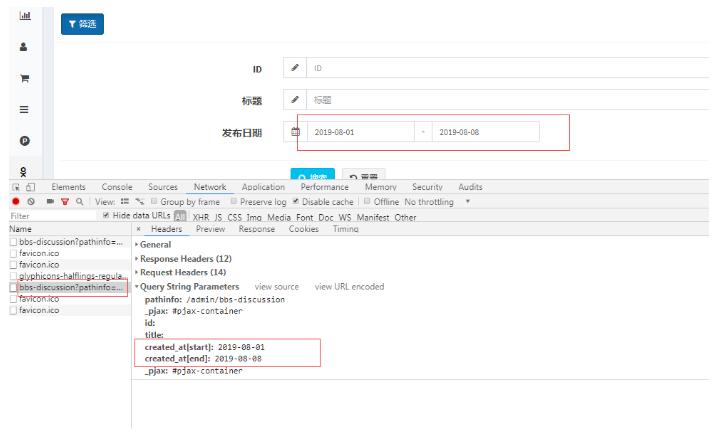Select the first bbs-discussion?pathinfo request
Image resolution: width=720 pixels, height=437 pixels.
click(x=70, y=242)
